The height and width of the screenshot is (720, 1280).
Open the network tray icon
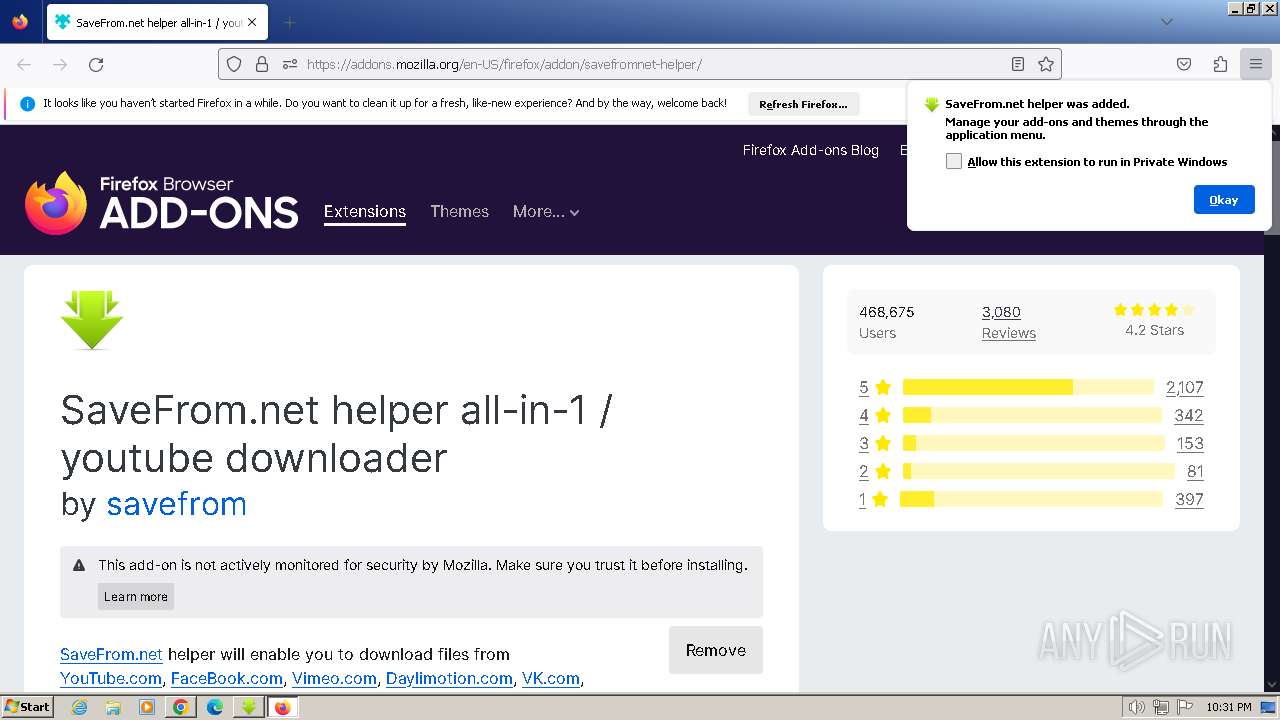click(1161, 707)
